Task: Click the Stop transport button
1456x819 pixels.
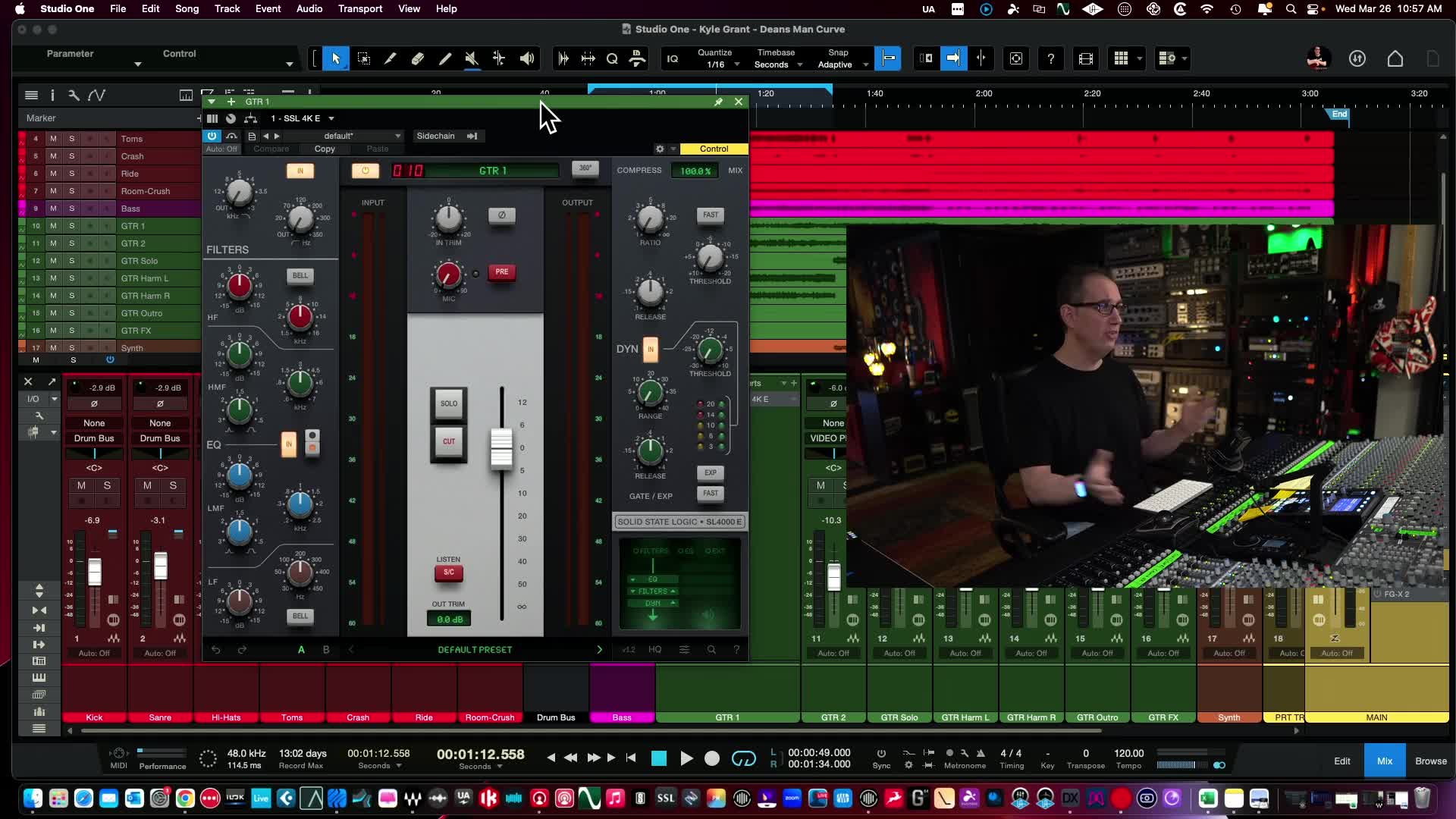Action: [659, 758]
